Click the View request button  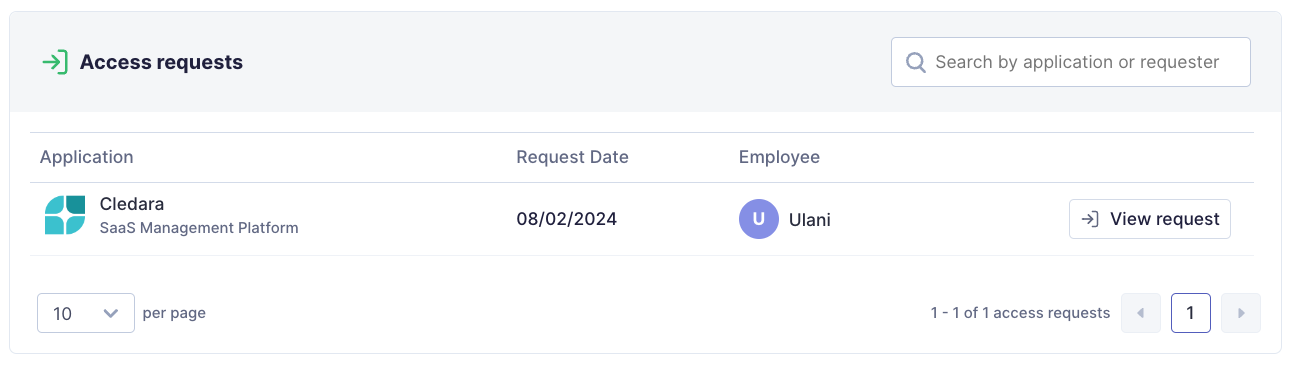tap(1150, 219)
